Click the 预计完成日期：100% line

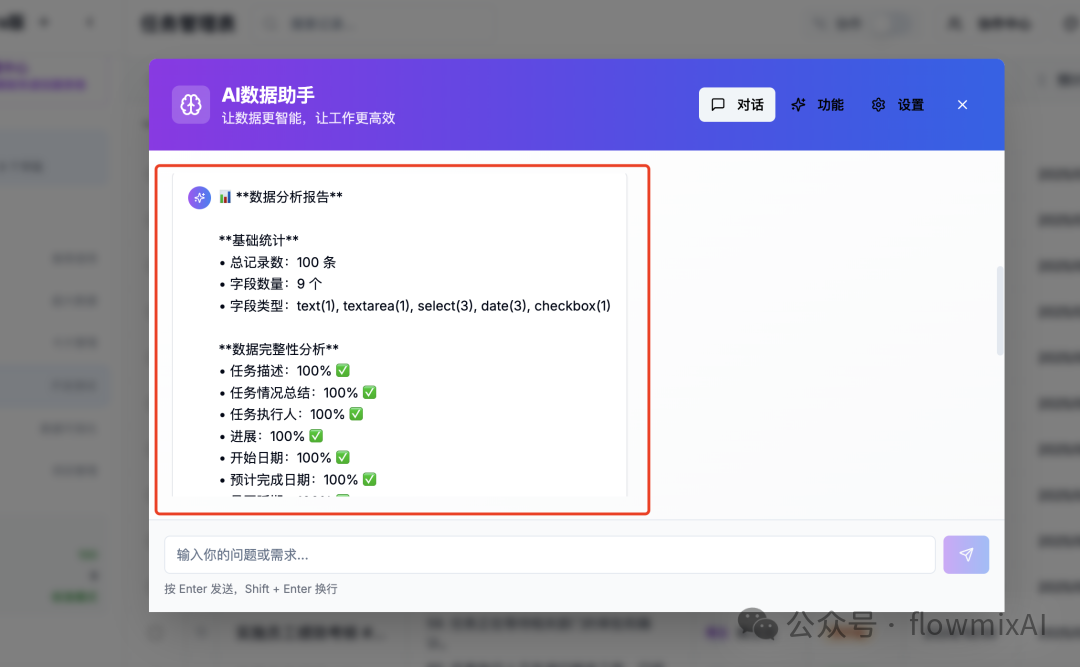pos(298,480)
